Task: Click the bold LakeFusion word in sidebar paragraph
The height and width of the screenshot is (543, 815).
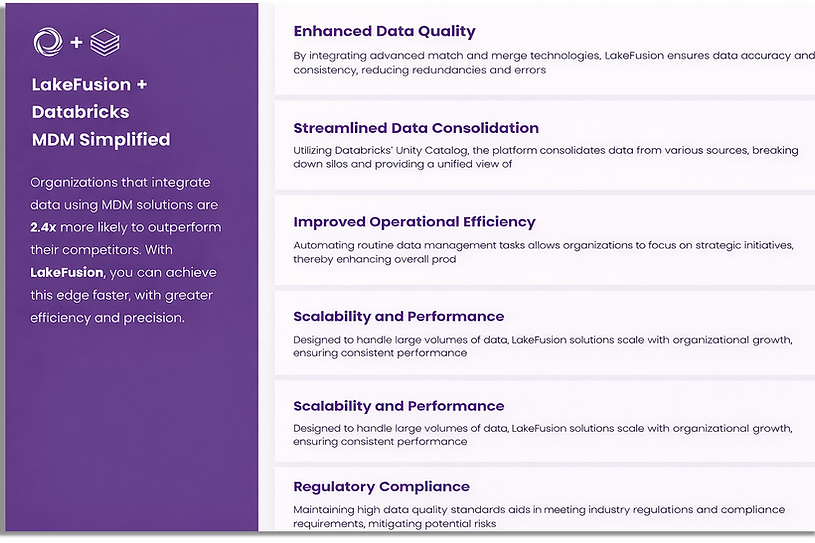Action: pos(67,272)
